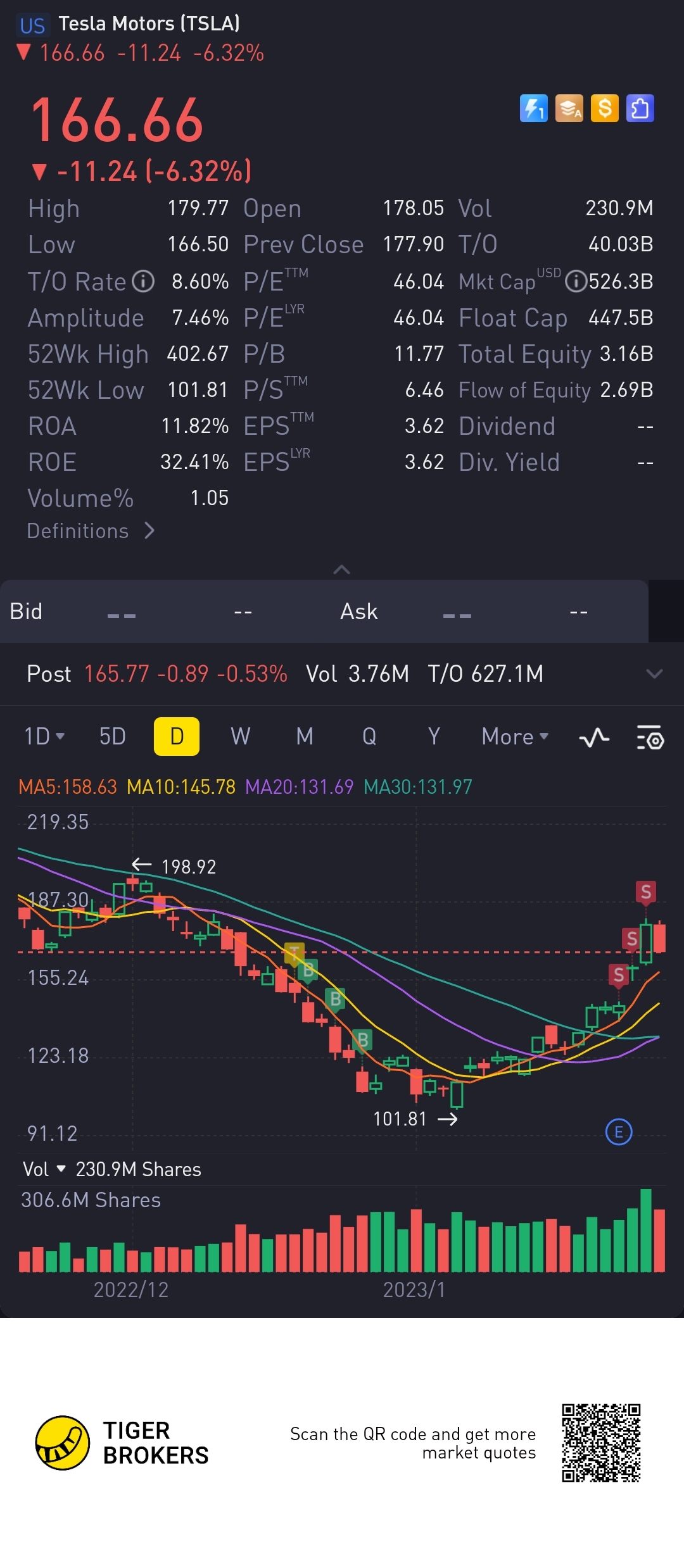Tap the 2022/12 date axis label

pos(131,1289)
